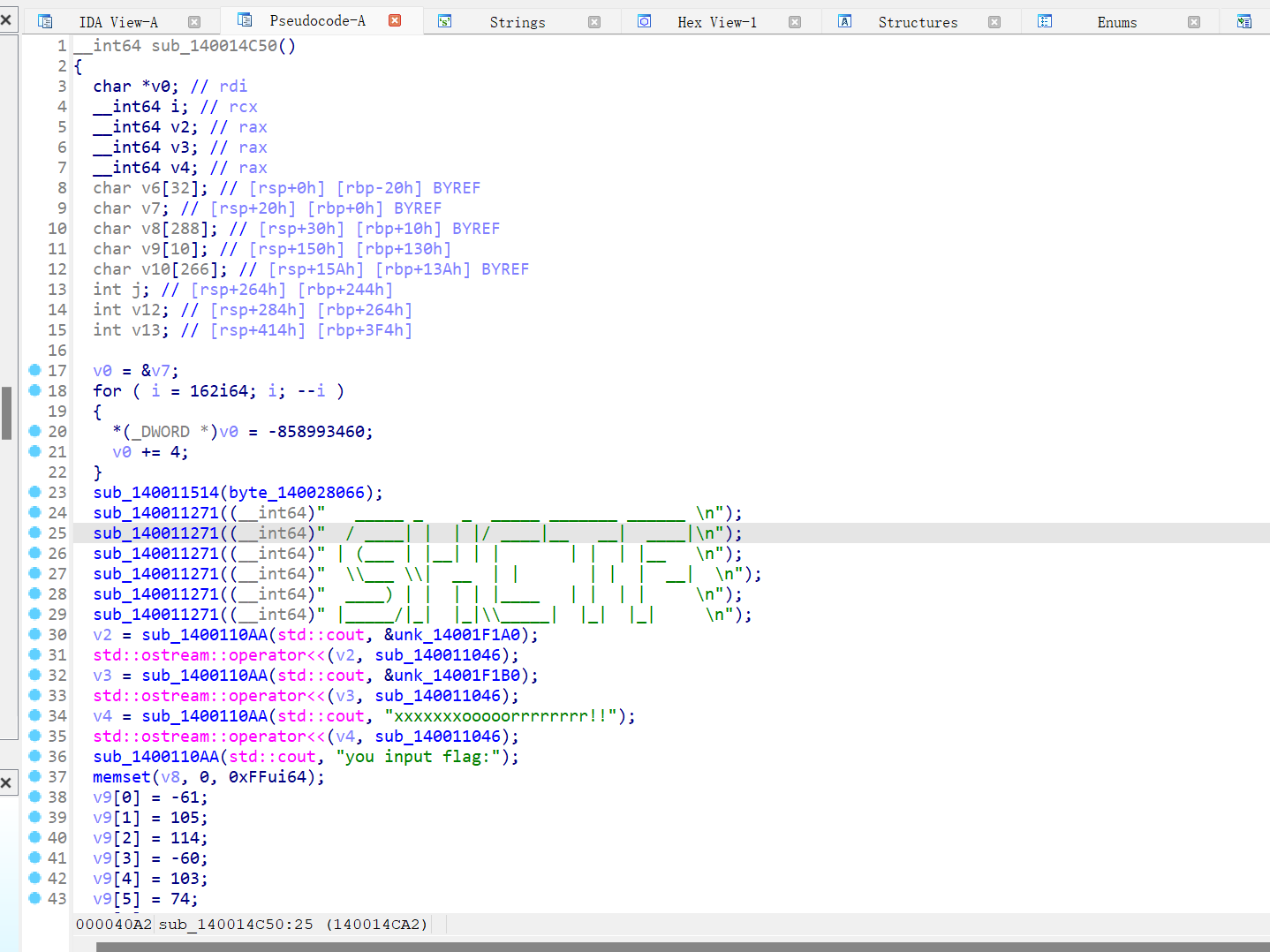Close the Strings tab
The height and width of the screenshot is (952, 1270).
pos(594,22)
